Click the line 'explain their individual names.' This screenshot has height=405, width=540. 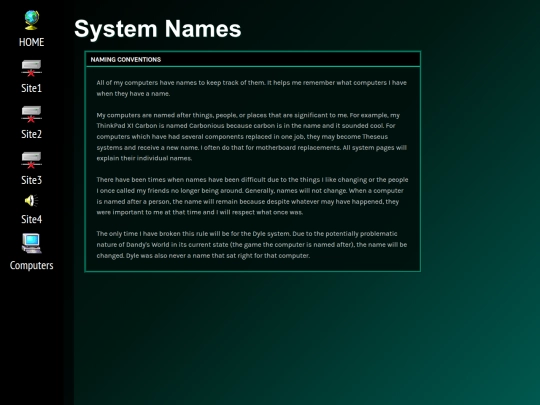(x=144, y=158)
